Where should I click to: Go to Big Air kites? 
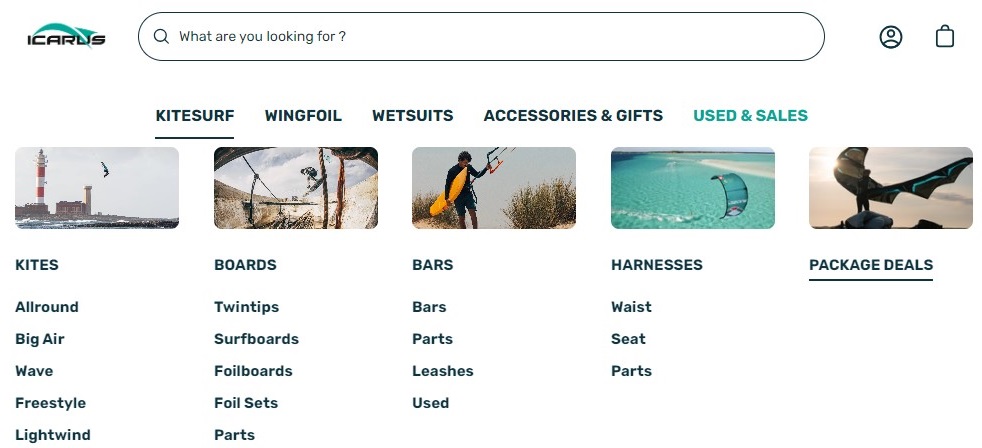pos(40,339)
